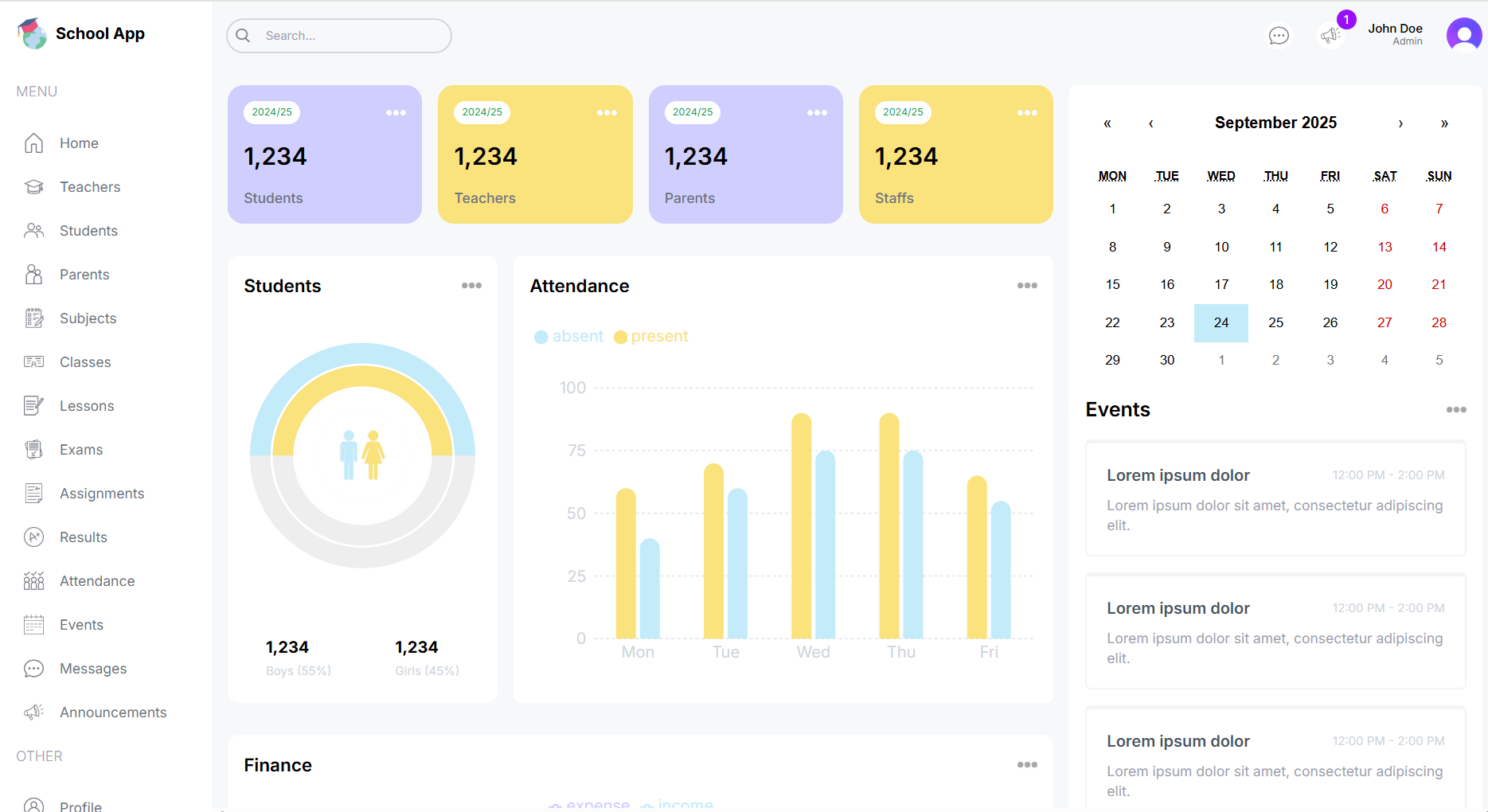Open the Students card three-dot menu
Screen dimensions: 1488x812
pyautogui.click(x=471, y=286)
